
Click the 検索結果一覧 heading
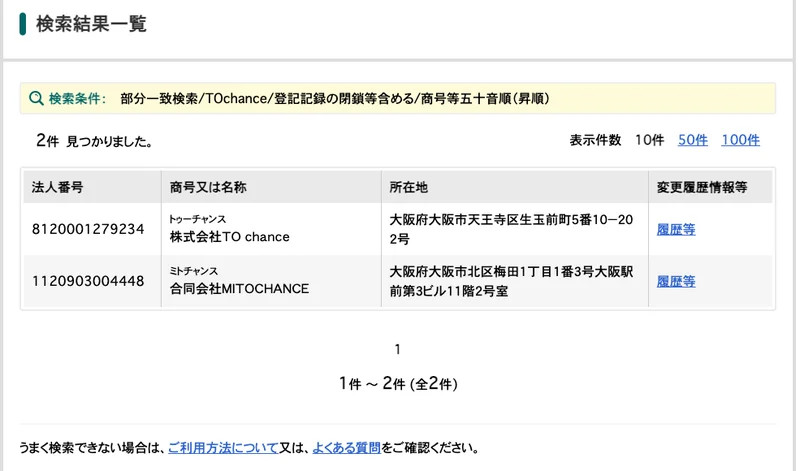[91, 24]
